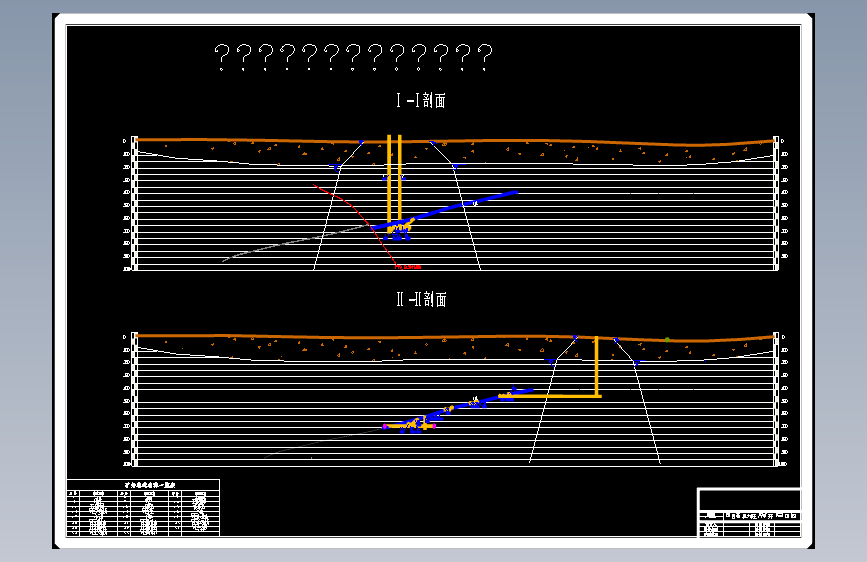867x562 pixels.
Task: Select the orange ground surface line of Ⅰ-Ⅰ
Action: click(455, 142)
